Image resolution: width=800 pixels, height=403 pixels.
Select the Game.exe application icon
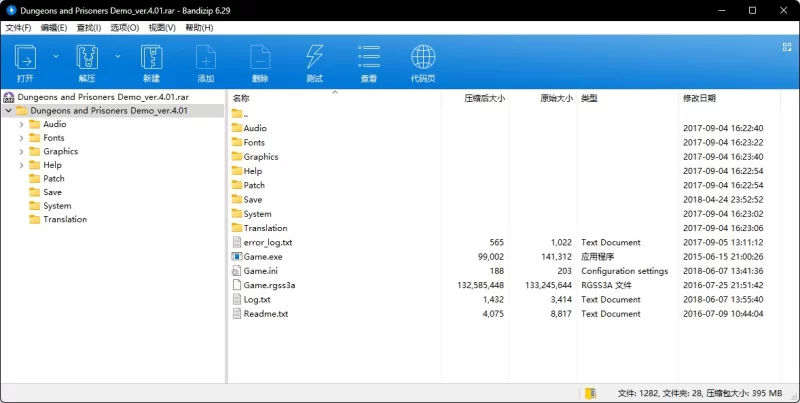click(x=237, y=257)
